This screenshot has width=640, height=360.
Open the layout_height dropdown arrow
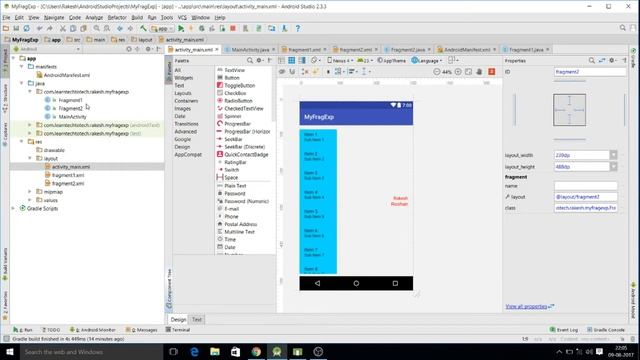coord(613,167)
